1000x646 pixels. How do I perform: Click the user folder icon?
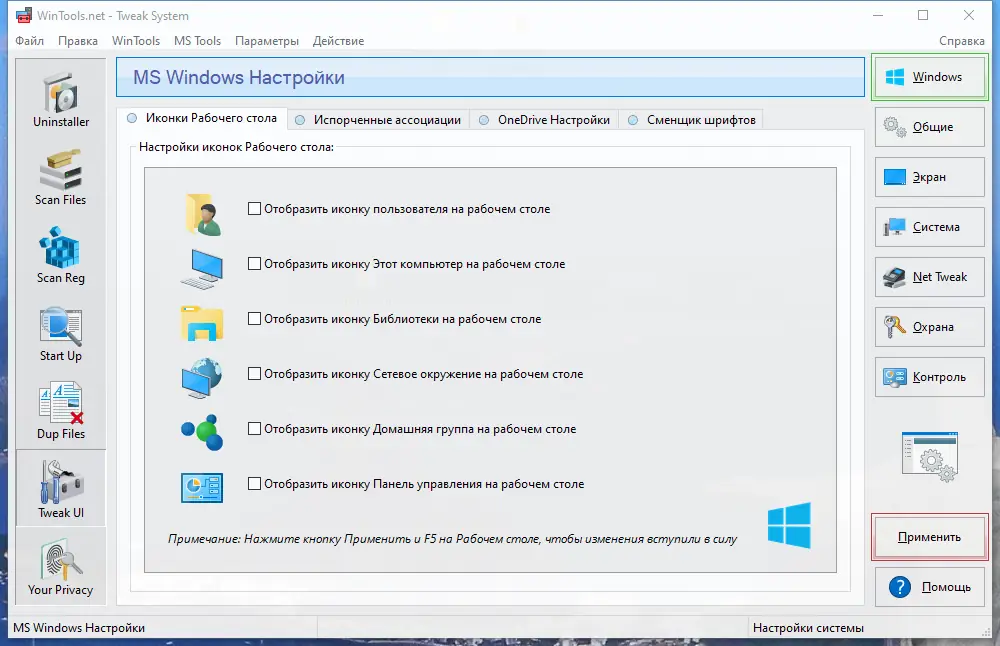(203, 214)
